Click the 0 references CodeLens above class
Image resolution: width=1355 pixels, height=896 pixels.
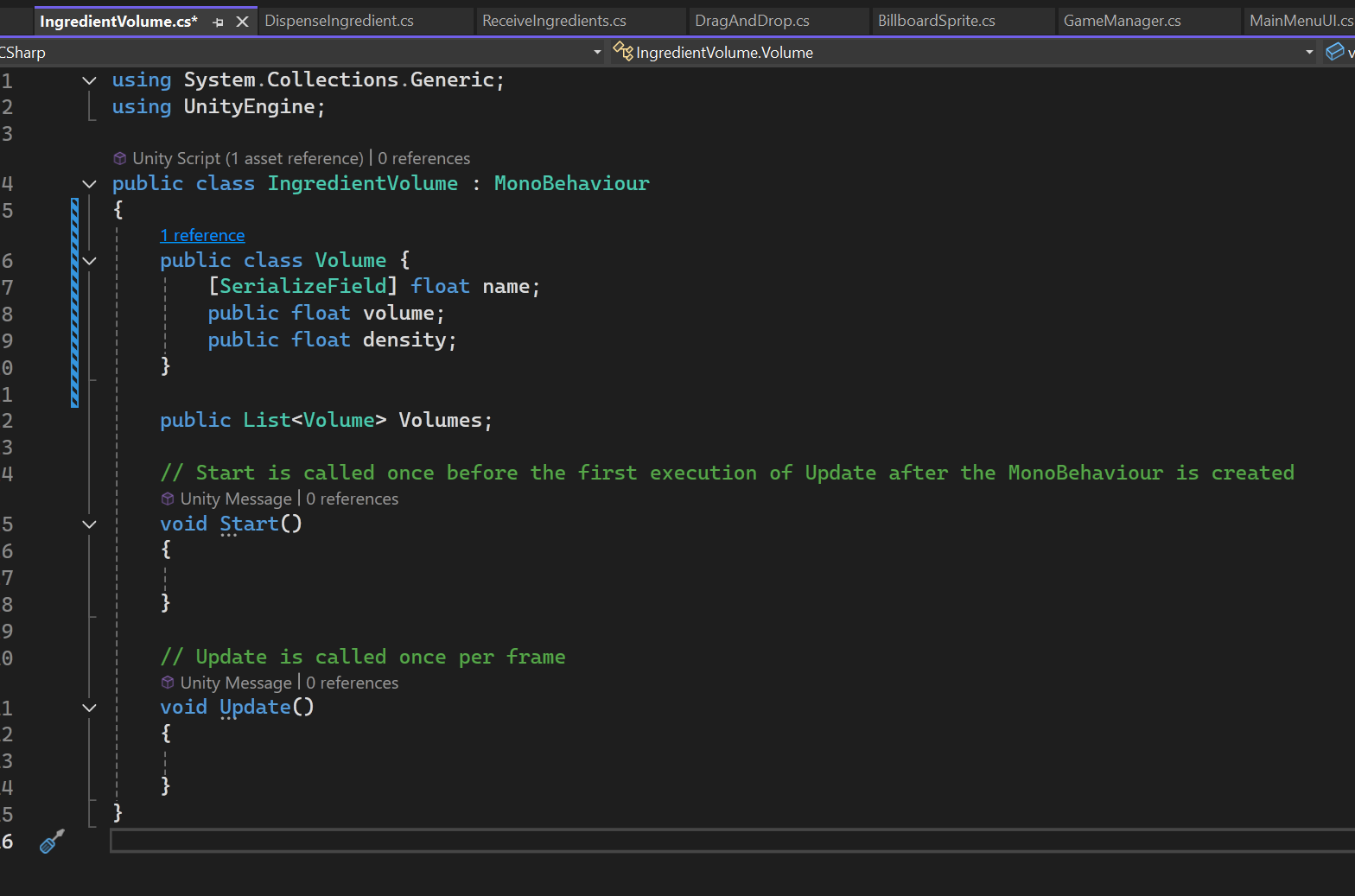pos(424,158)
